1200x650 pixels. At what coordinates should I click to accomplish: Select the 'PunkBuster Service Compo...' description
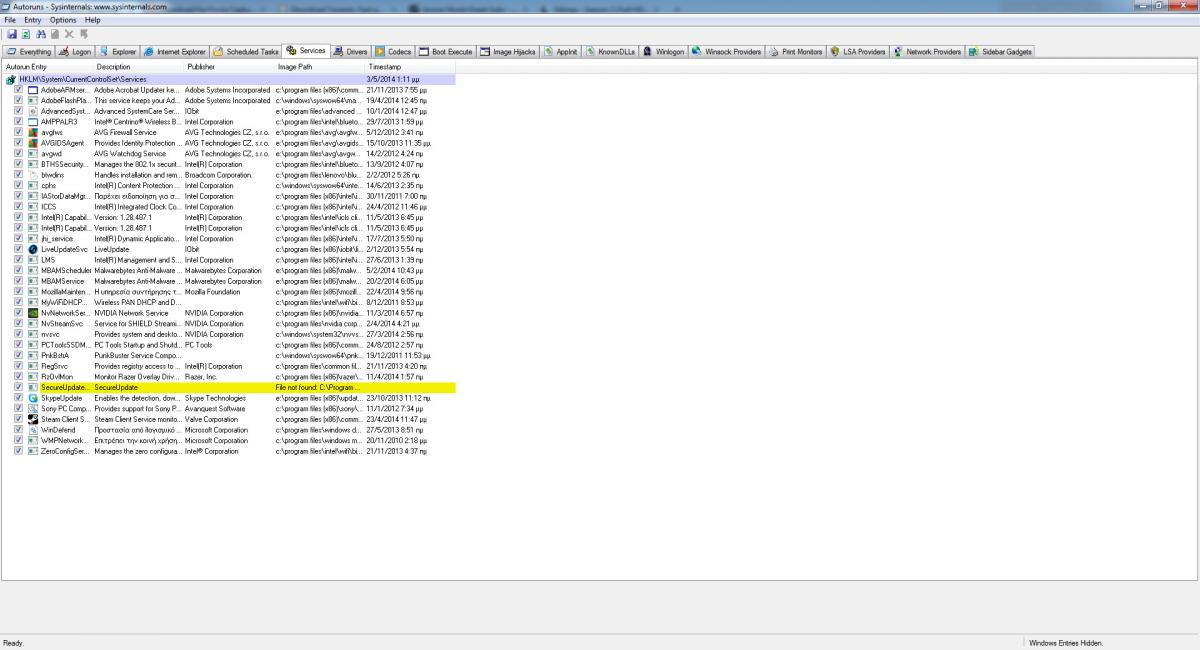click(x=137, y=355)
